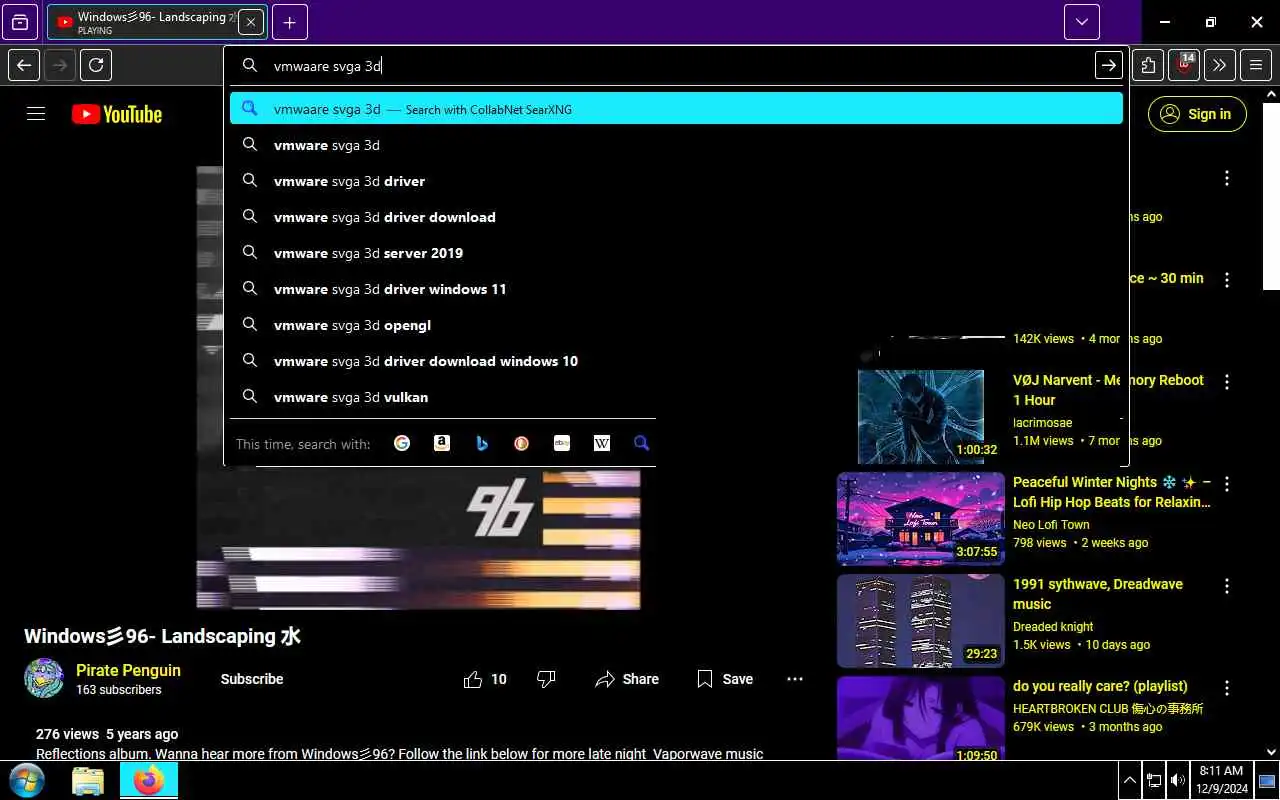Open options menu for 'do you really care?'
The image size is (1280, 800).
(1227, 688)
